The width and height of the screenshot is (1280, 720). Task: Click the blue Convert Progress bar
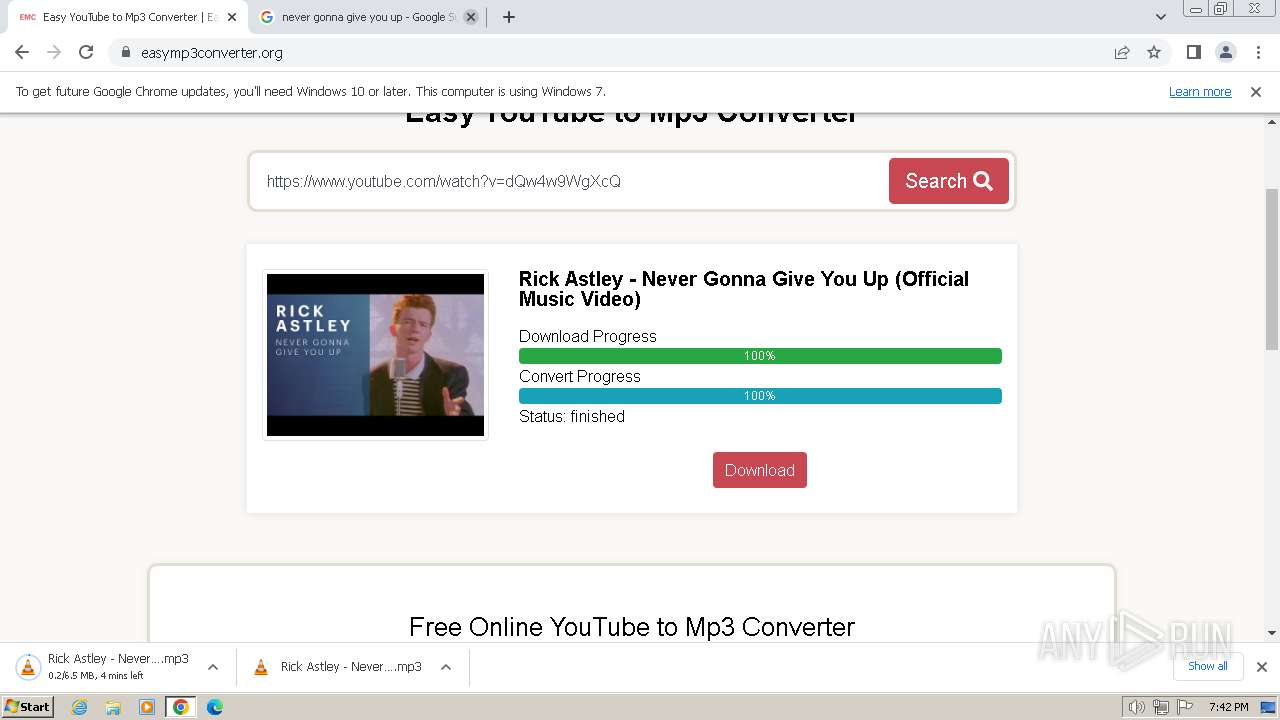tap(760, 396)
